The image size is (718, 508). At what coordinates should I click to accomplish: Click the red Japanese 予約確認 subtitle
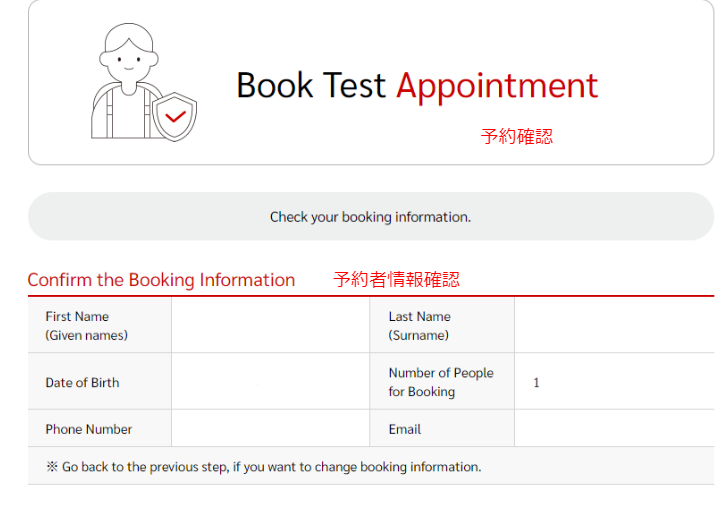516,137
